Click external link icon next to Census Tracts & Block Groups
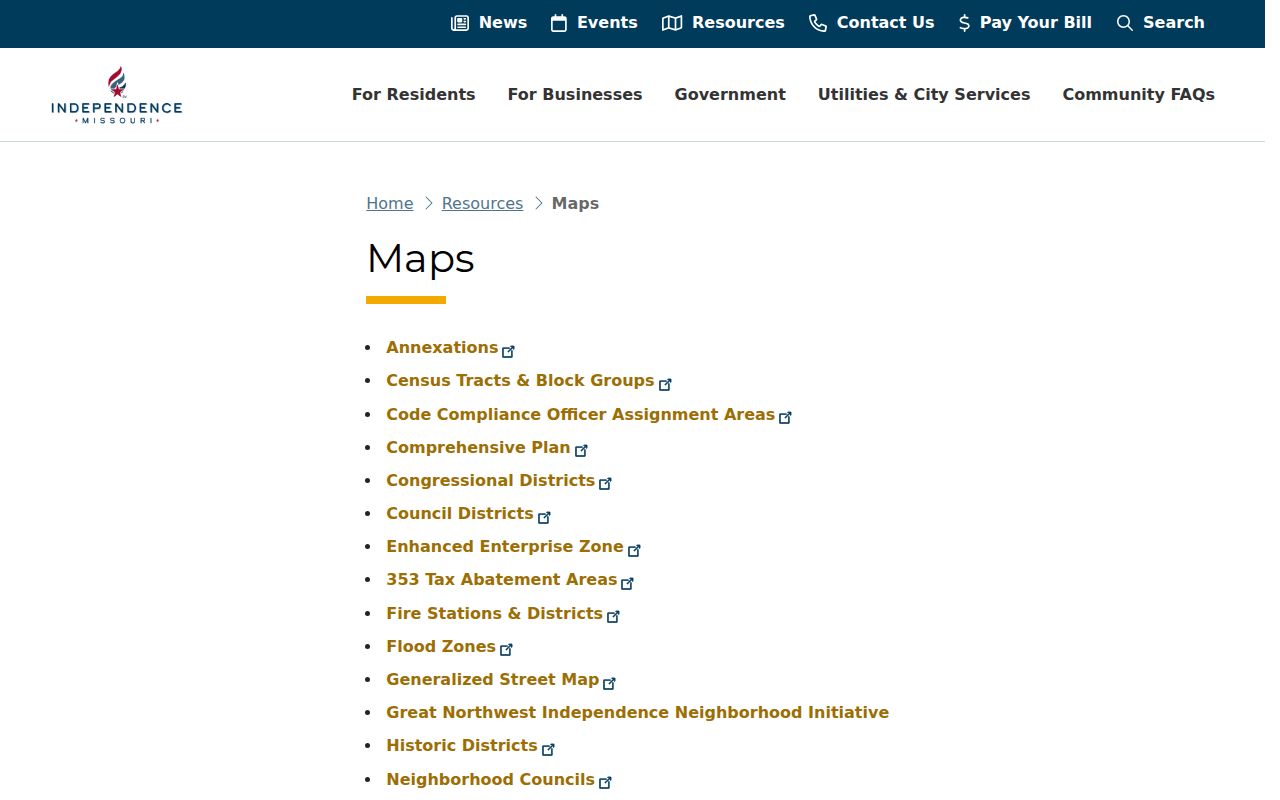This screenshot has height=800, width=1280. pyautogui.click(x=665, y=384)
